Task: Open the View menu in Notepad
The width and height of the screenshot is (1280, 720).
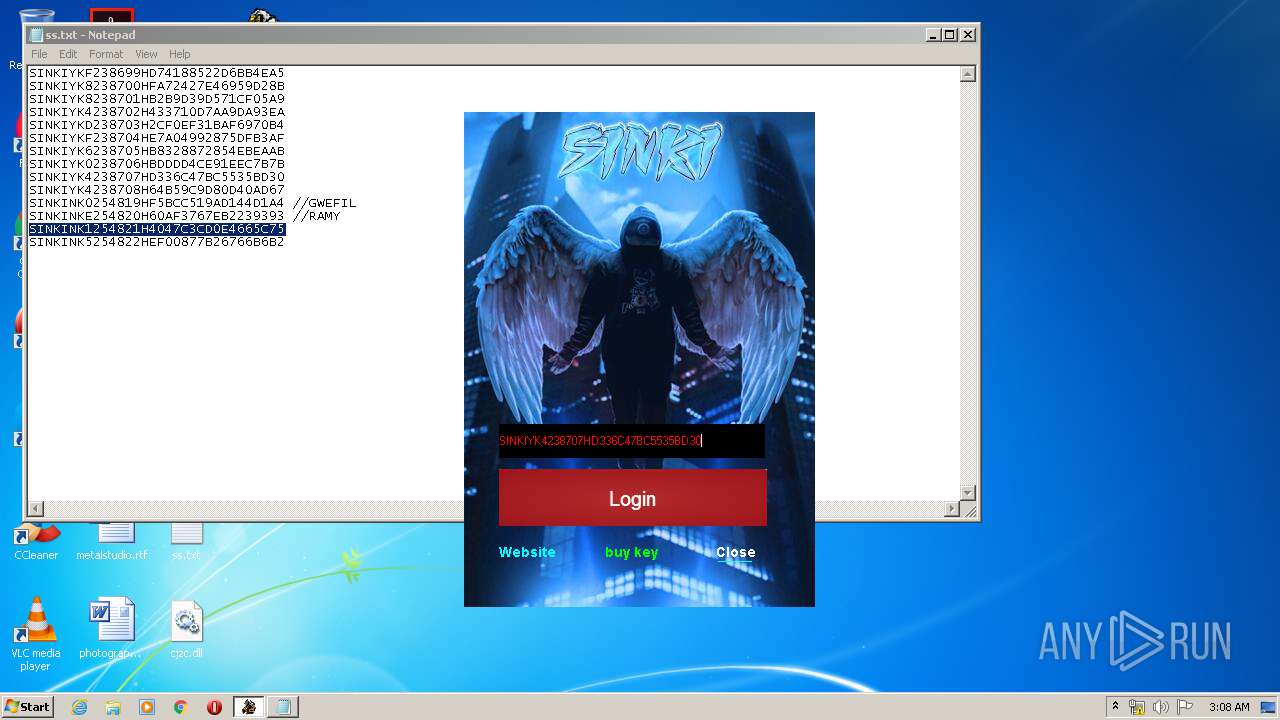Action: pyautogui.click(x=146, y=54)
